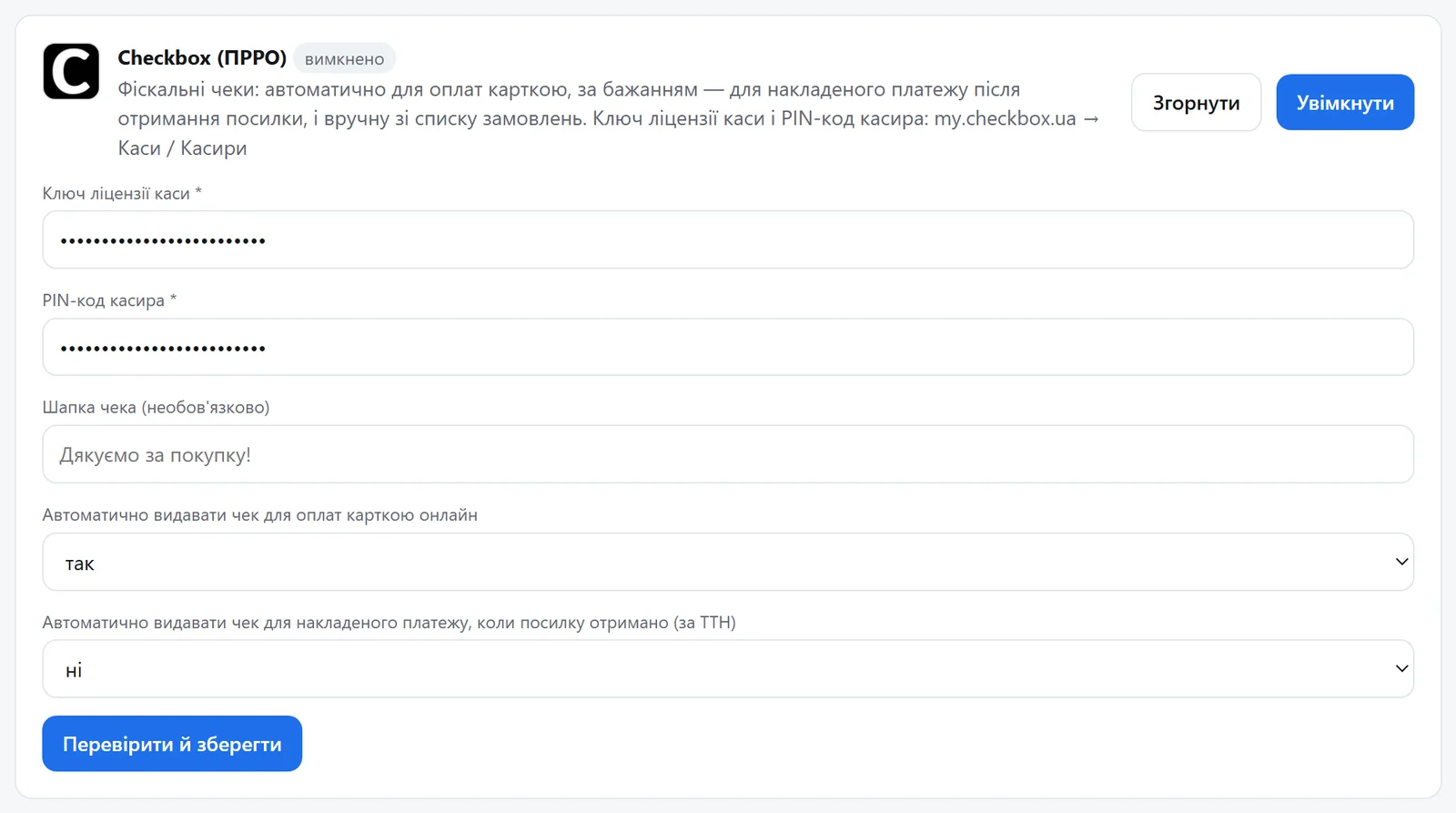The height and width of the screenshot is (813, 1456).
Task: Enable Checkbox with the Увімкнути button
Action: [x=1345, y=103]
